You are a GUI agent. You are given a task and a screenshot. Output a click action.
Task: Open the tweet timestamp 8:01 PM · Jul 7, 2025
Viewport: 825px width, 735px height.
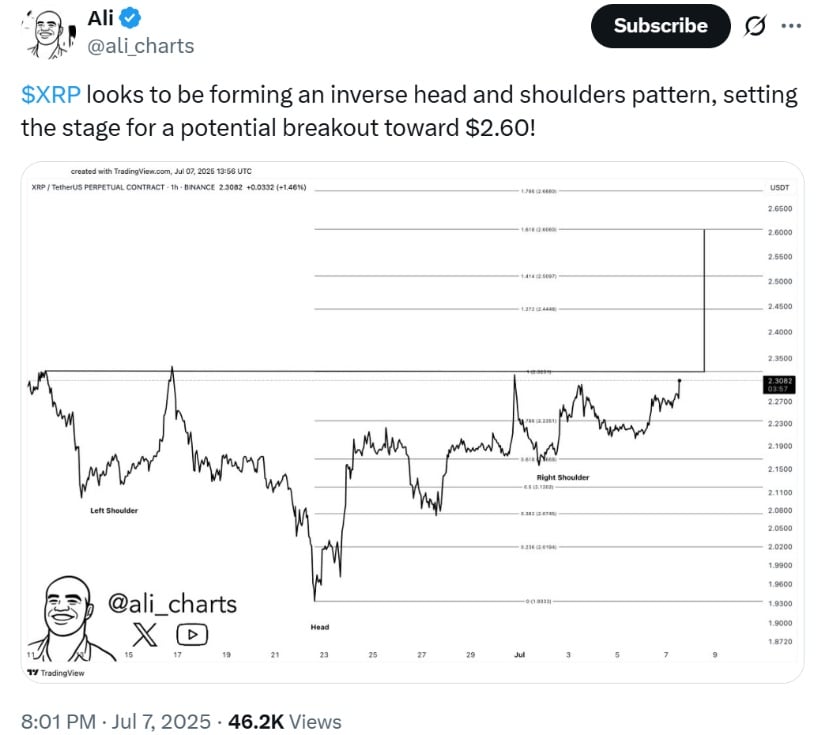coord(116,721)
